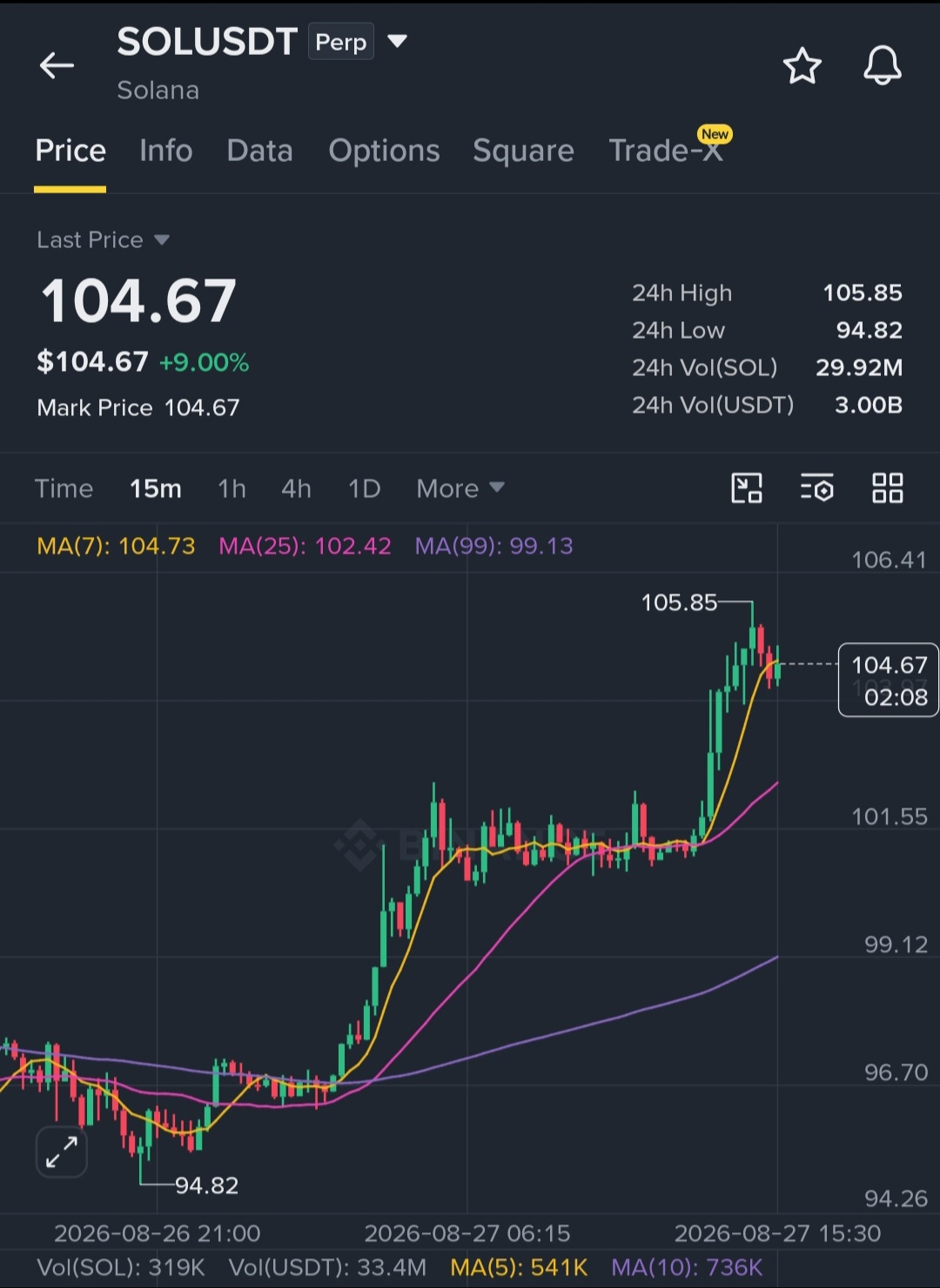Tap the 94.82 low marker on chart
The height and width of the screenshot is (1288, 940).
(206, 1185)
